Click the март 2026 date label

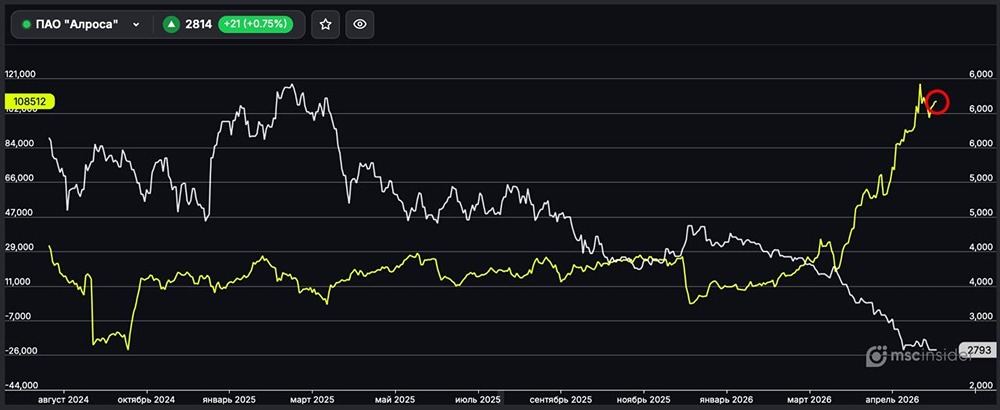click(810, 399)
